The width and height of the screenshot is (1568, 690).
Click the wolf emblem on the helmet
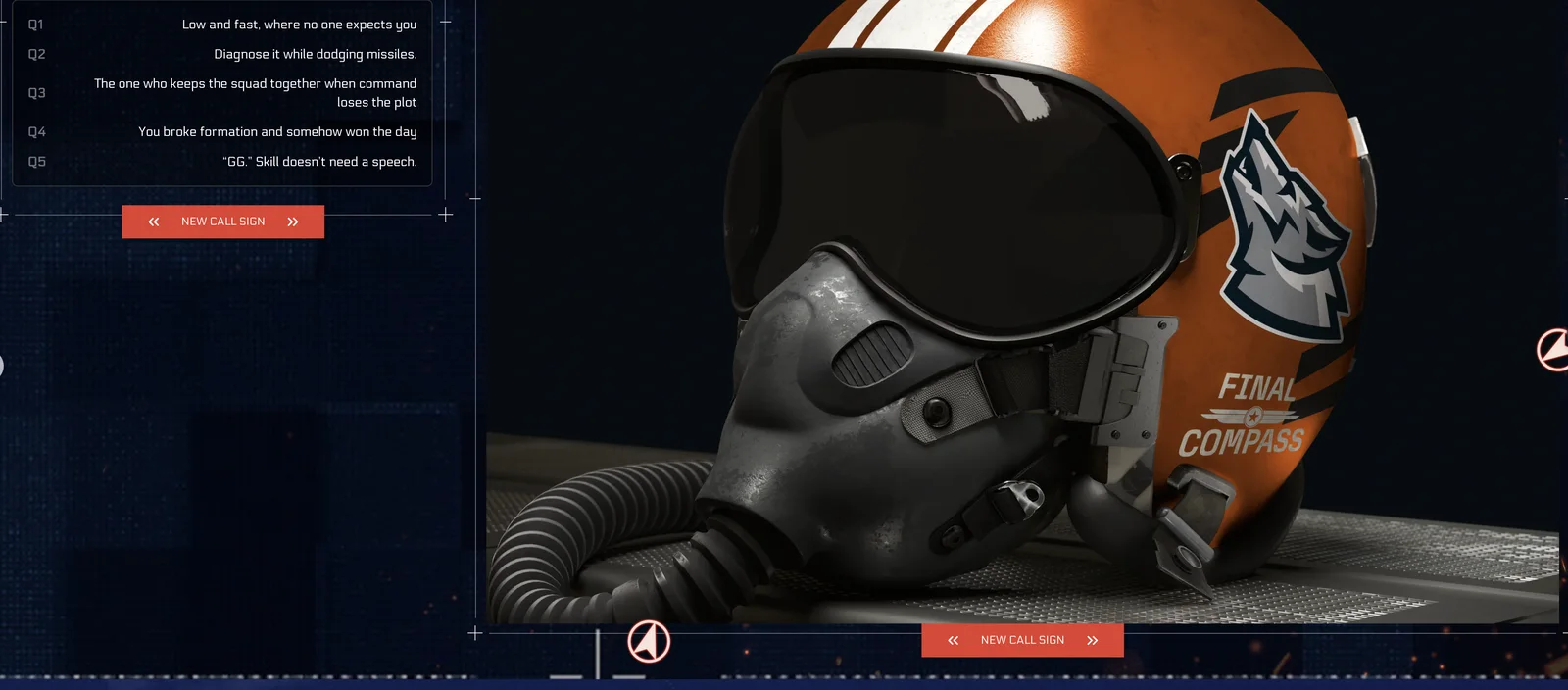pyautogui.click(x=1285, y=225)
